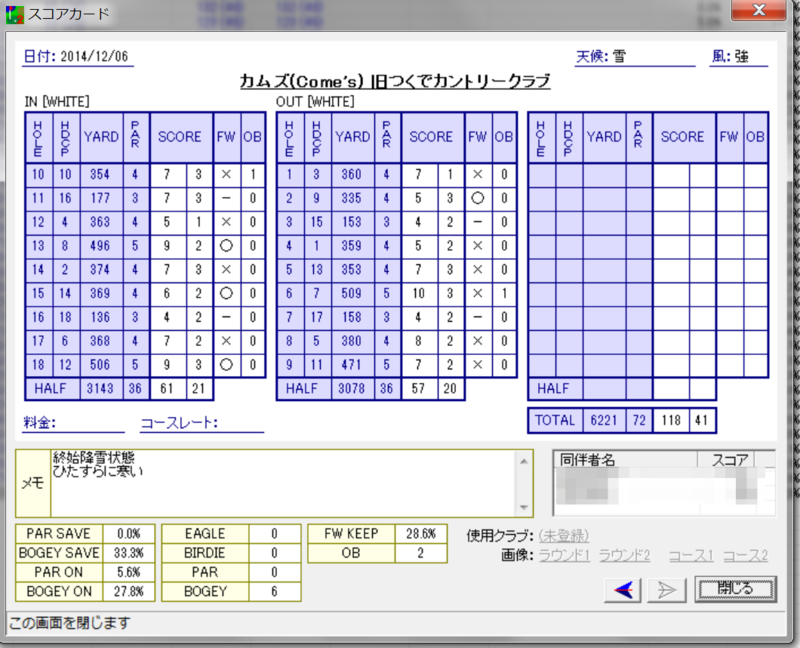Click OUT half score 57

click(x=419, y=389)
